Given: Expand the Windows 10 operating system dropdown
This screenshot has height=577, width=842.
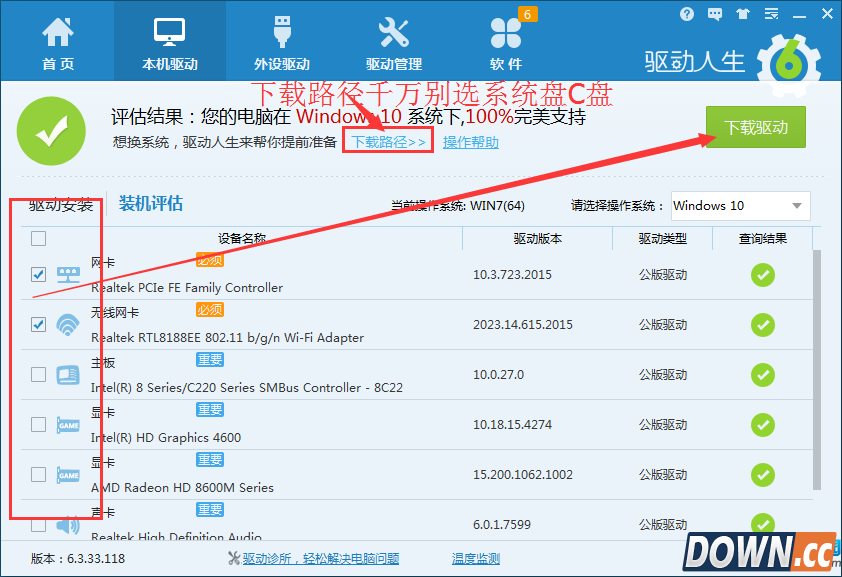Looking at the screenshot, I should [x=740, y=206].
